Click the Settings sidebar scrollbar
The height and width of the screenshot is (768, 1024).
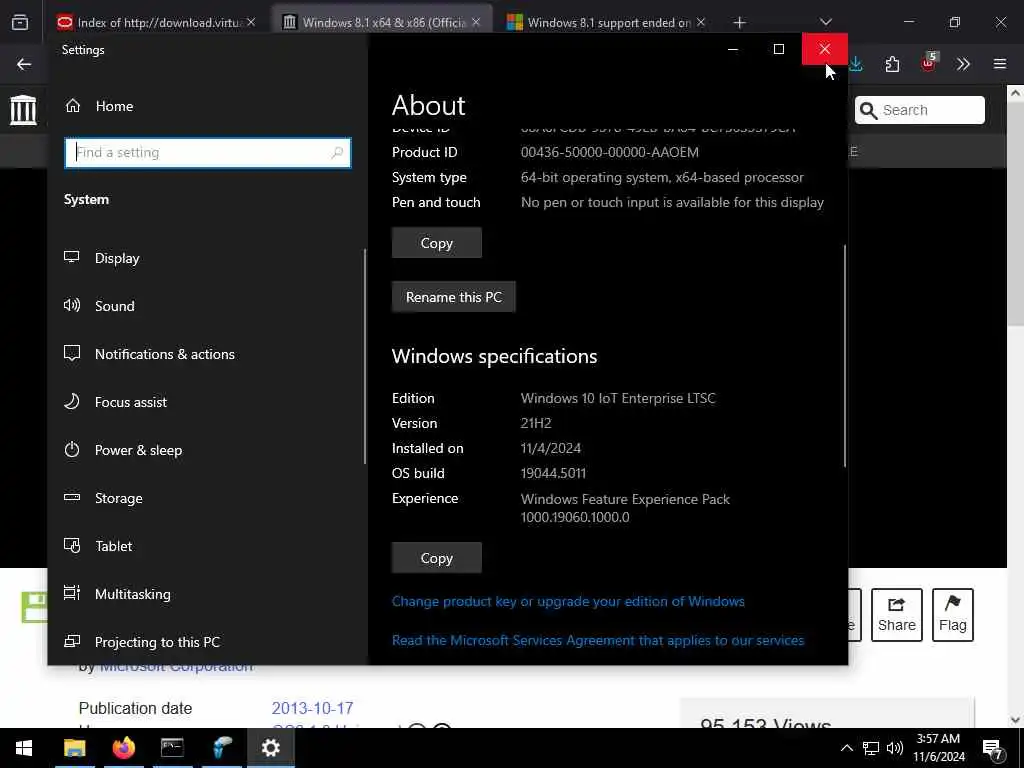364,357
